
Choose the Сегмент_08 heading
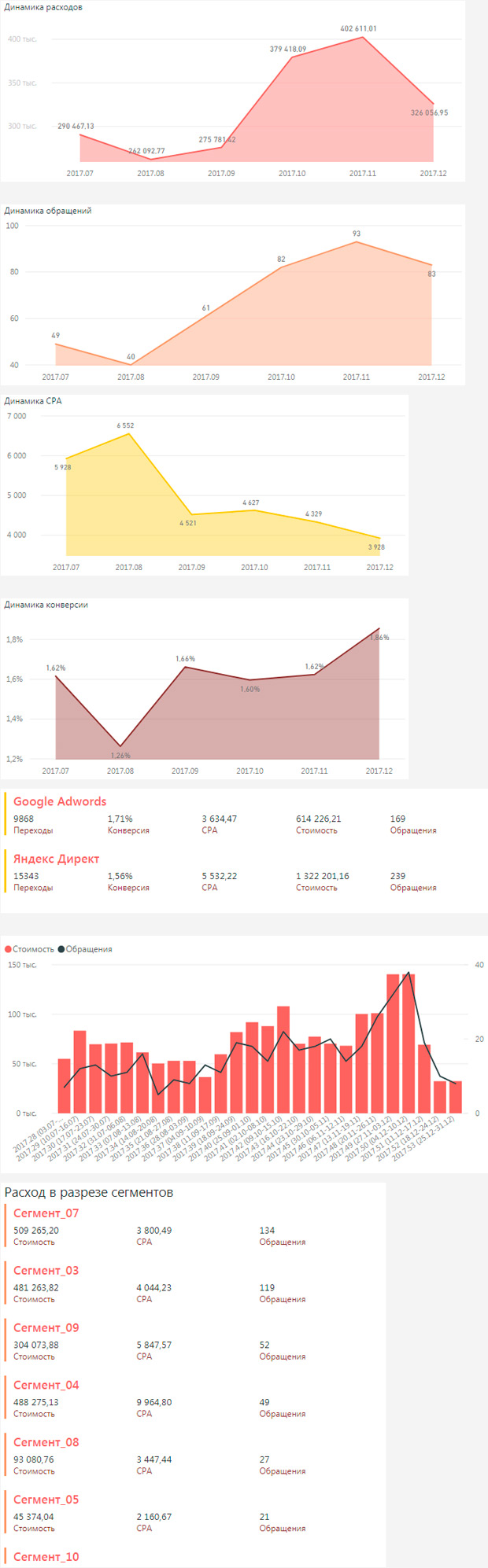pos(46,1443)
